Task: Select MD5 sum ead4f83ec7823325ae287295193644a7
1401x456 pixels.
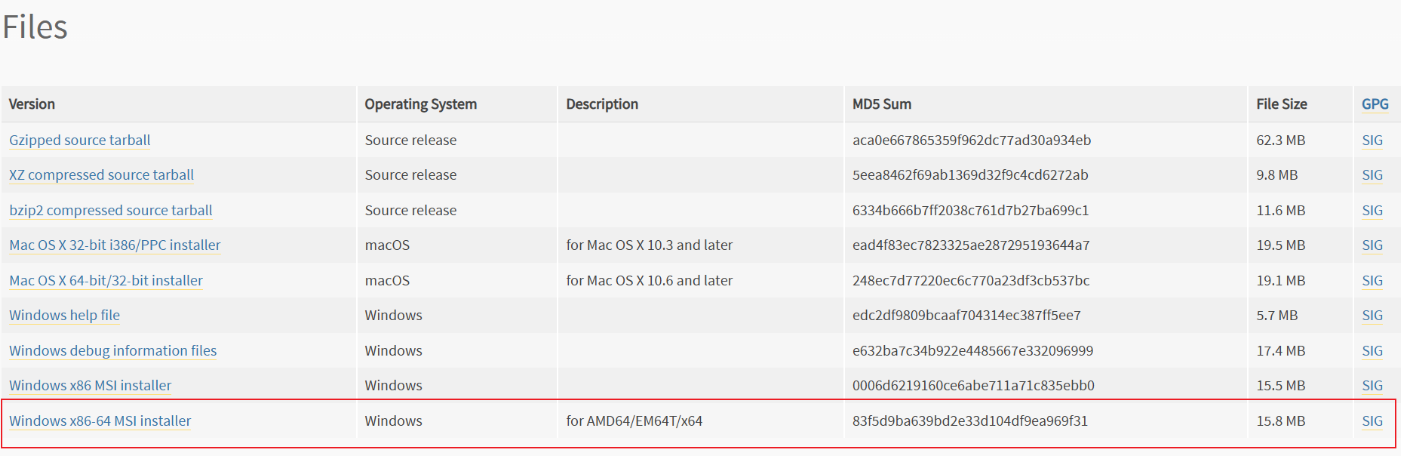Action: coord(971,245)
